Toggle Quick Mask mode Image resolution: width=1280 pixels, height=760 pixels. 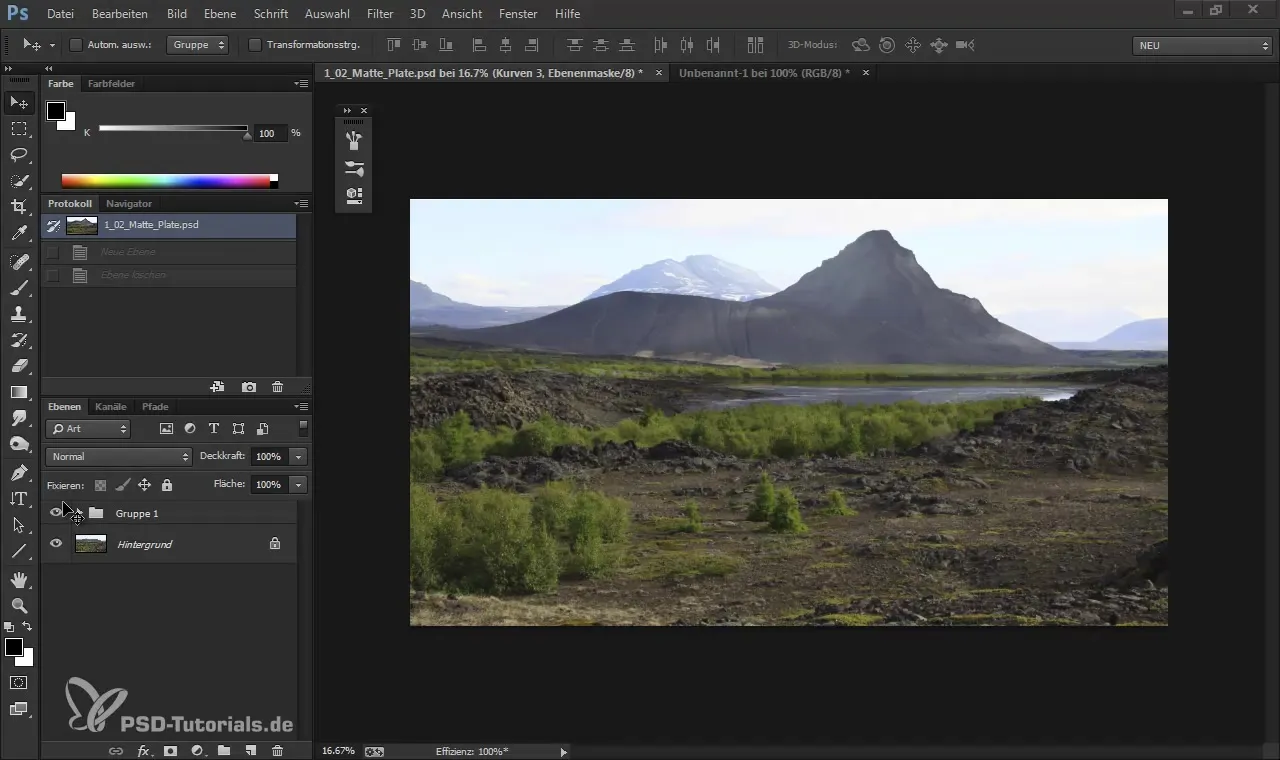pos(19,682)
